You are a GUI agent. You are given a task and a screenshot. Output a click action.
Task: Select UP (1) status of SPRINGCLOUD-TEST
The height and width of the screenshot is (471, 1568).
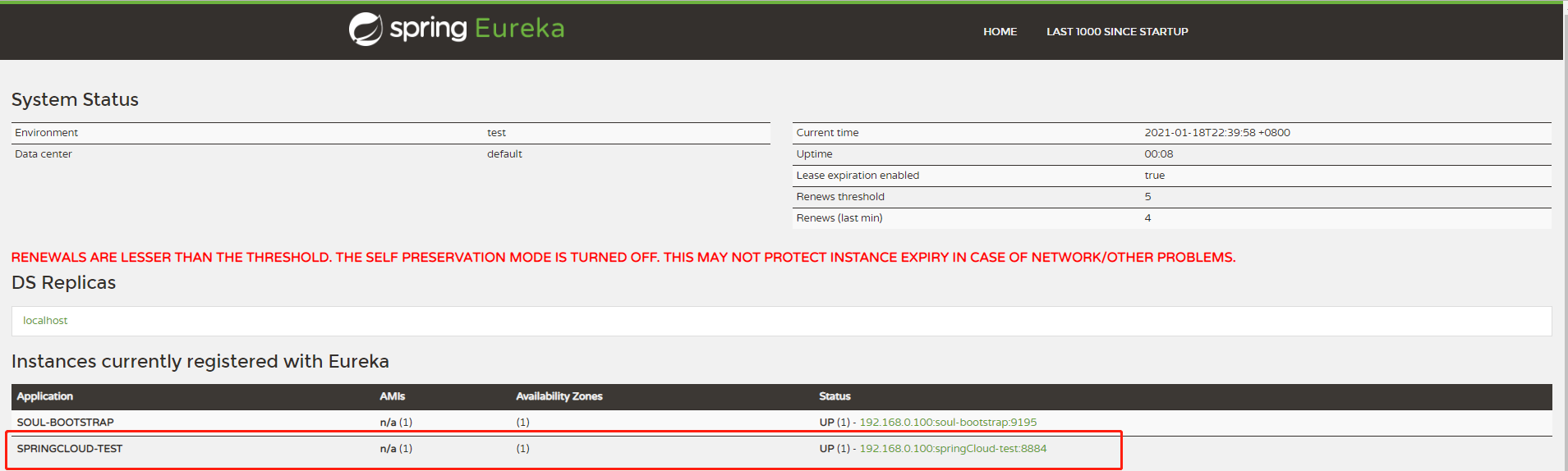pyautogui.click(x=835, y=449)
